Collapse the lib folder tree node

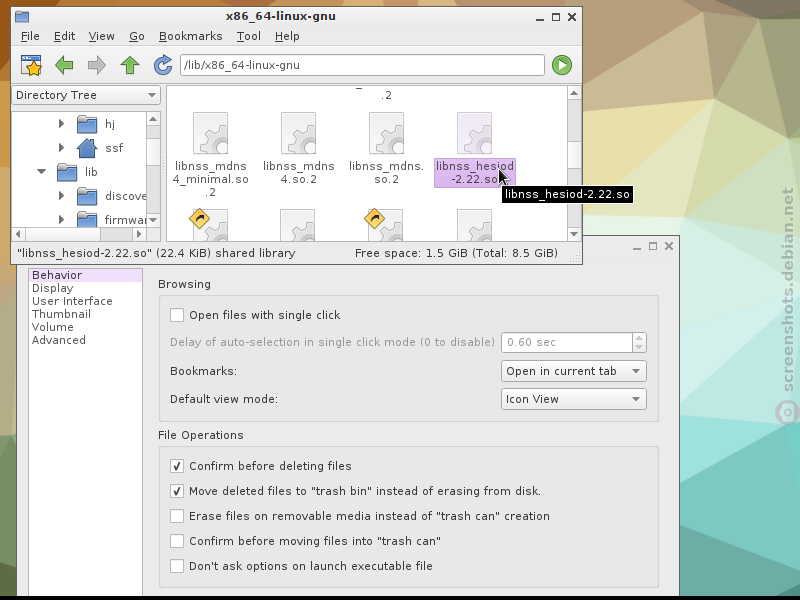click(41, 171)
